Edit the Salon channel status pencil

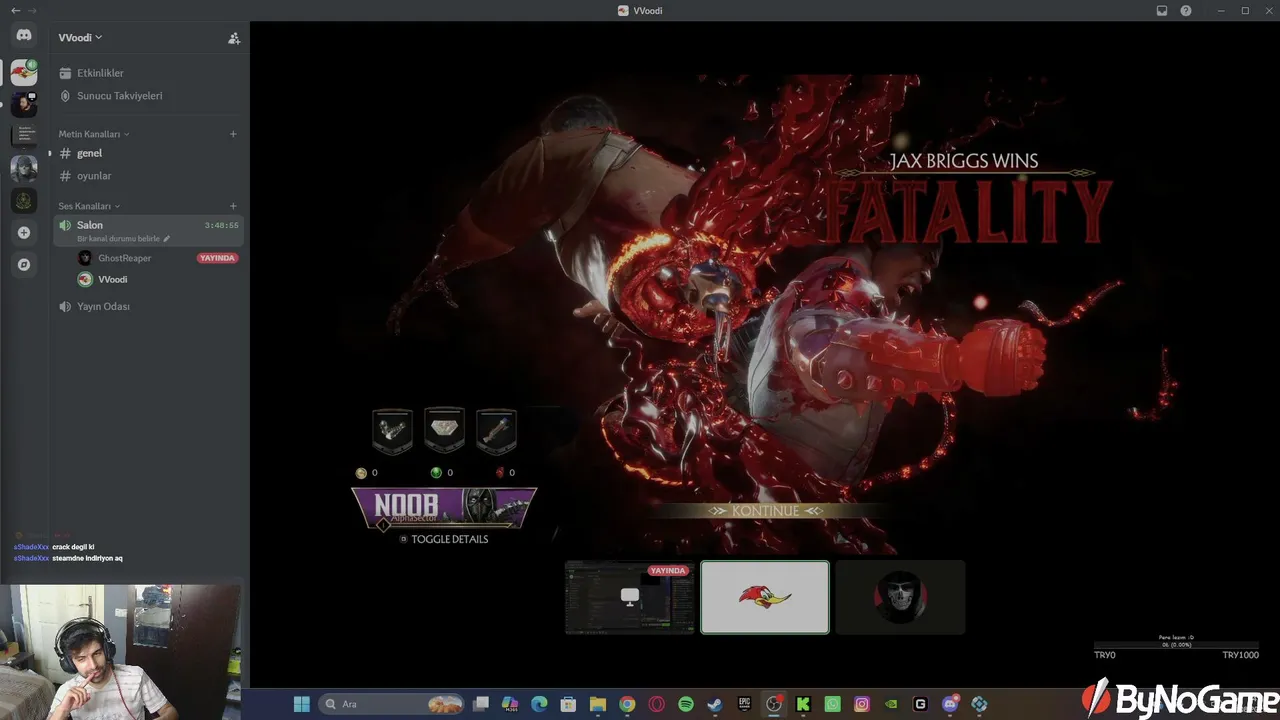(167, 239)
